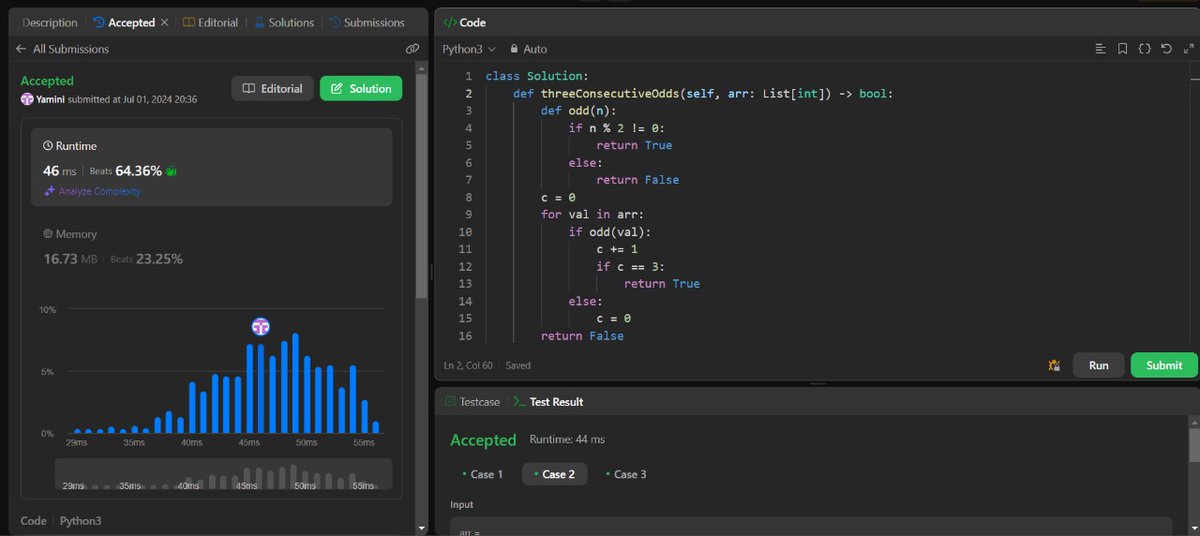Screen dimensions: 1200x536
Task: Click the 23.25% memory beats value
Action: click(160, 259)
